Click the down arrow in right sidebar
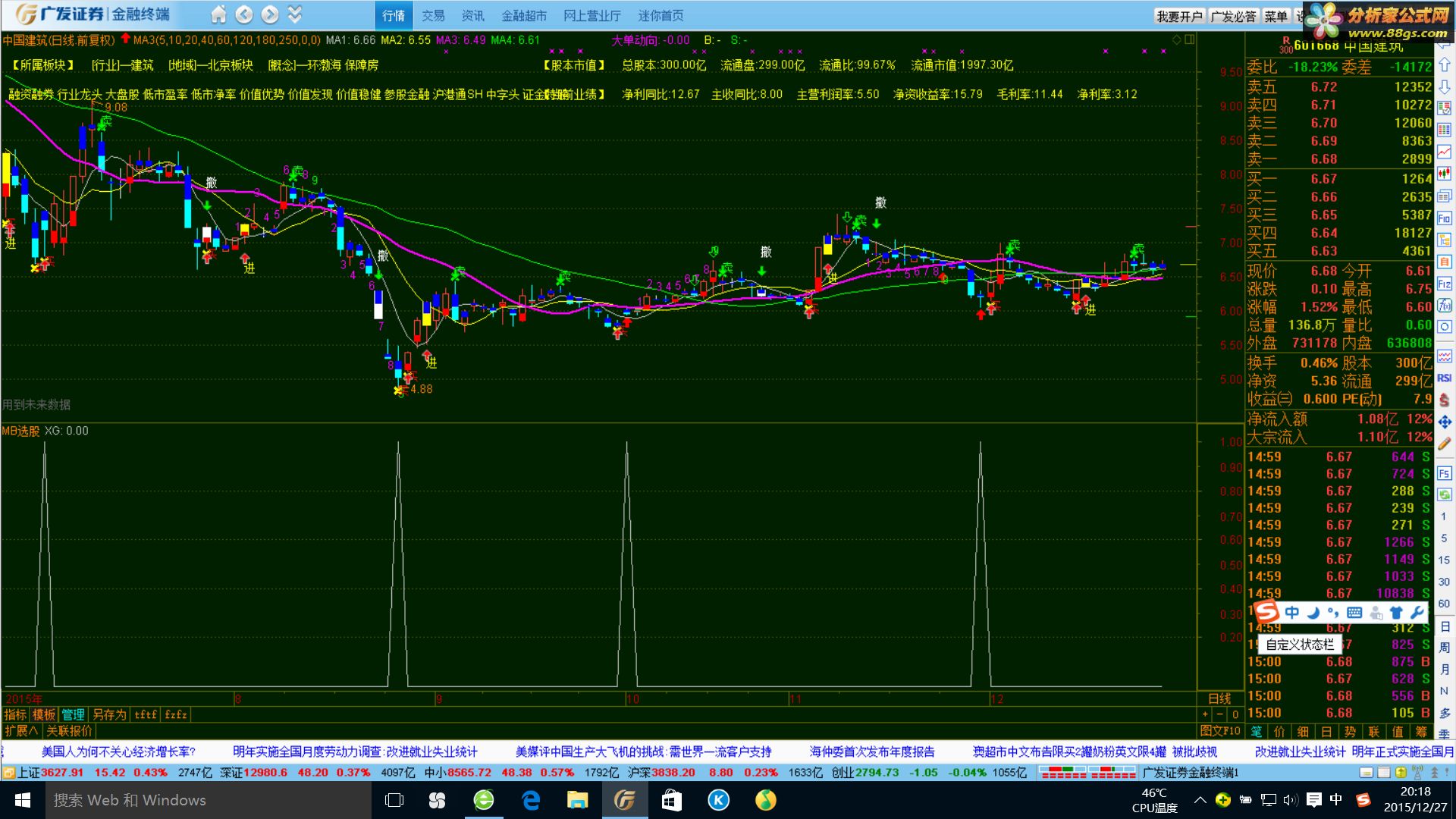This screenshot has height=819, width=1456. pyautogui.click(x=1445, y=87)
